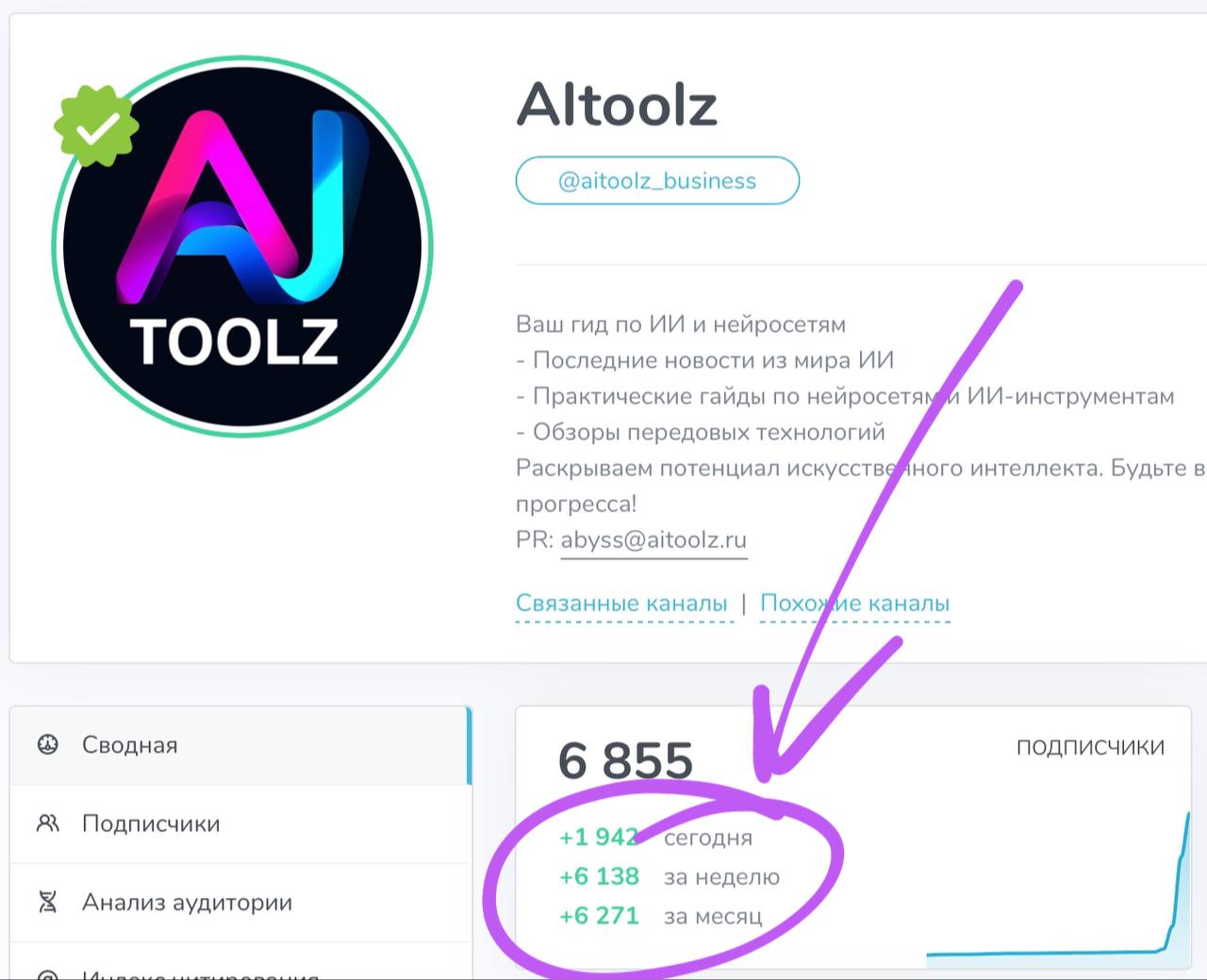Click the Анализ аудитории DNA icon

point(48,903)
